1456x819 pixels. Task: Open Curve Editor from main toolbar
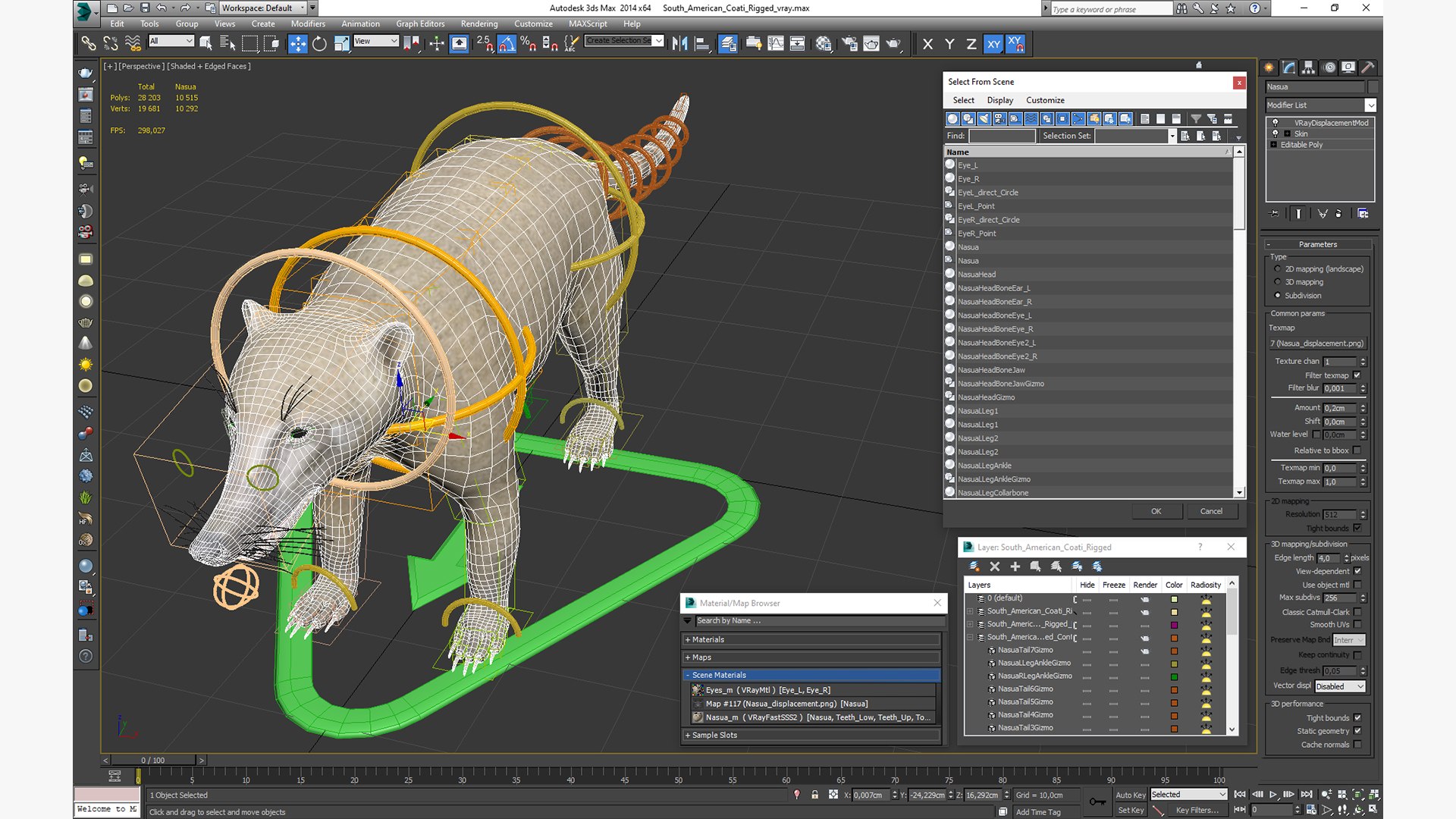(x=775, y=44)
